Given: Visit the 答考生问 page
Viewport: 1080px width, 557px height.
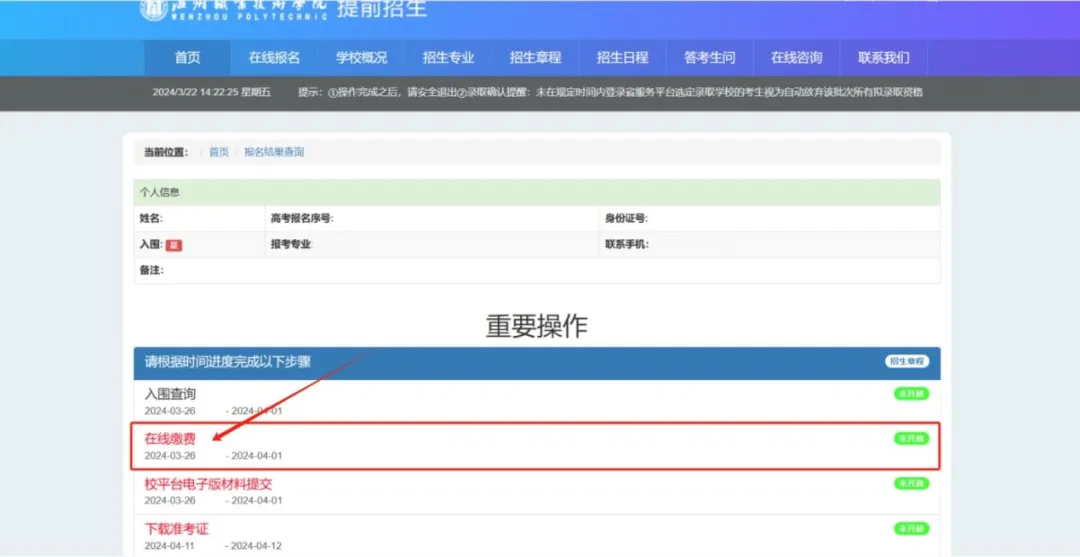Looking at the screenshot, I should coord(709,58).
